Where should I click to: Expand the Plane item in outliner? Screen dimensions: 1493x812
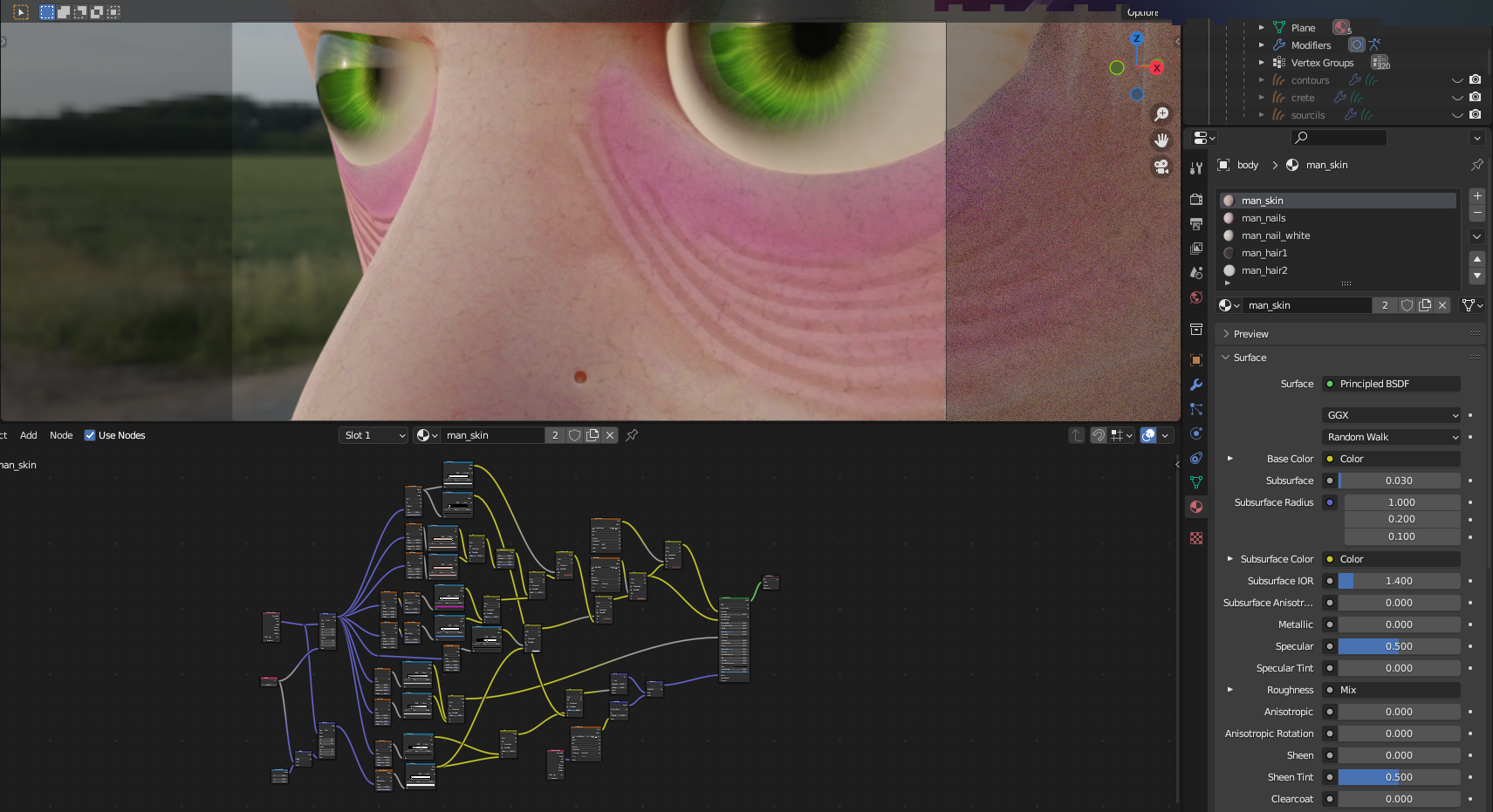[1261, 28]
